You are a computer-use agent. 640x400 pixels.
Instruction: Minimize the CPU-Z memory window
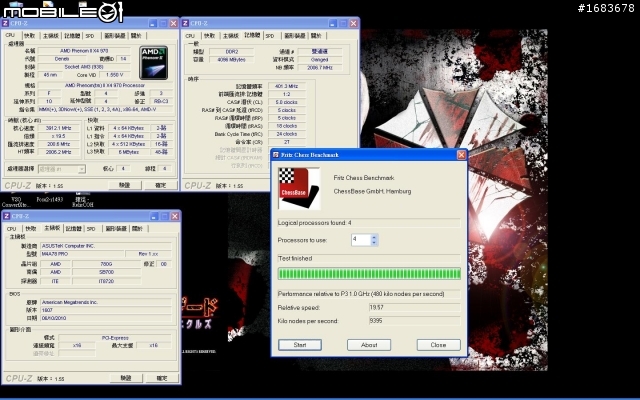(333, 23)
